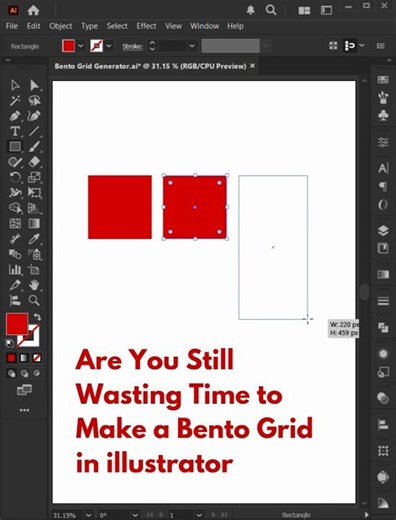Screen dimensions: 396x520
Task: Open the Character panel icon
Action: (383, 168)
